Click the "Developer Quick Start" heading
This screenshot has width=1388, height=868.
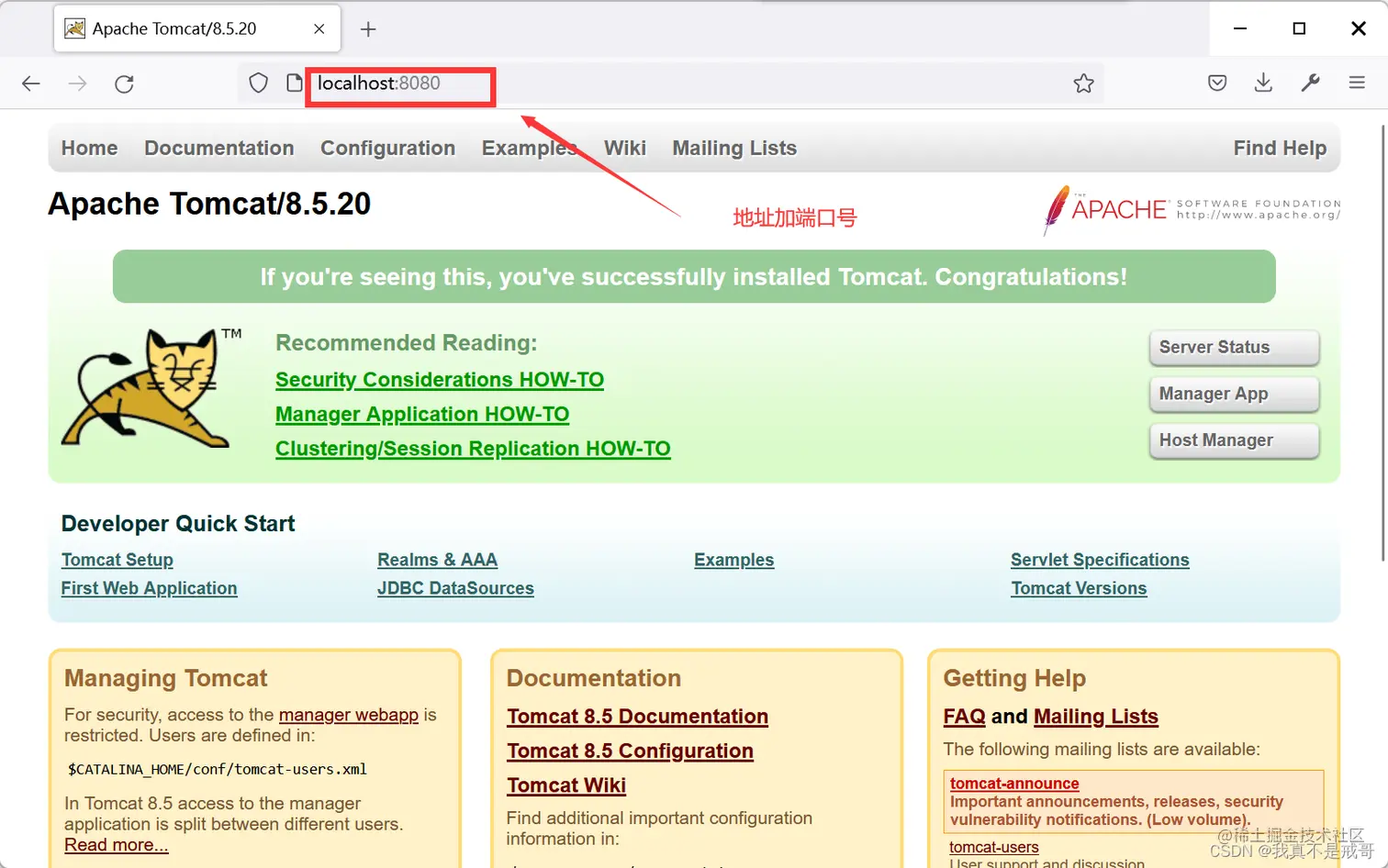178,524
